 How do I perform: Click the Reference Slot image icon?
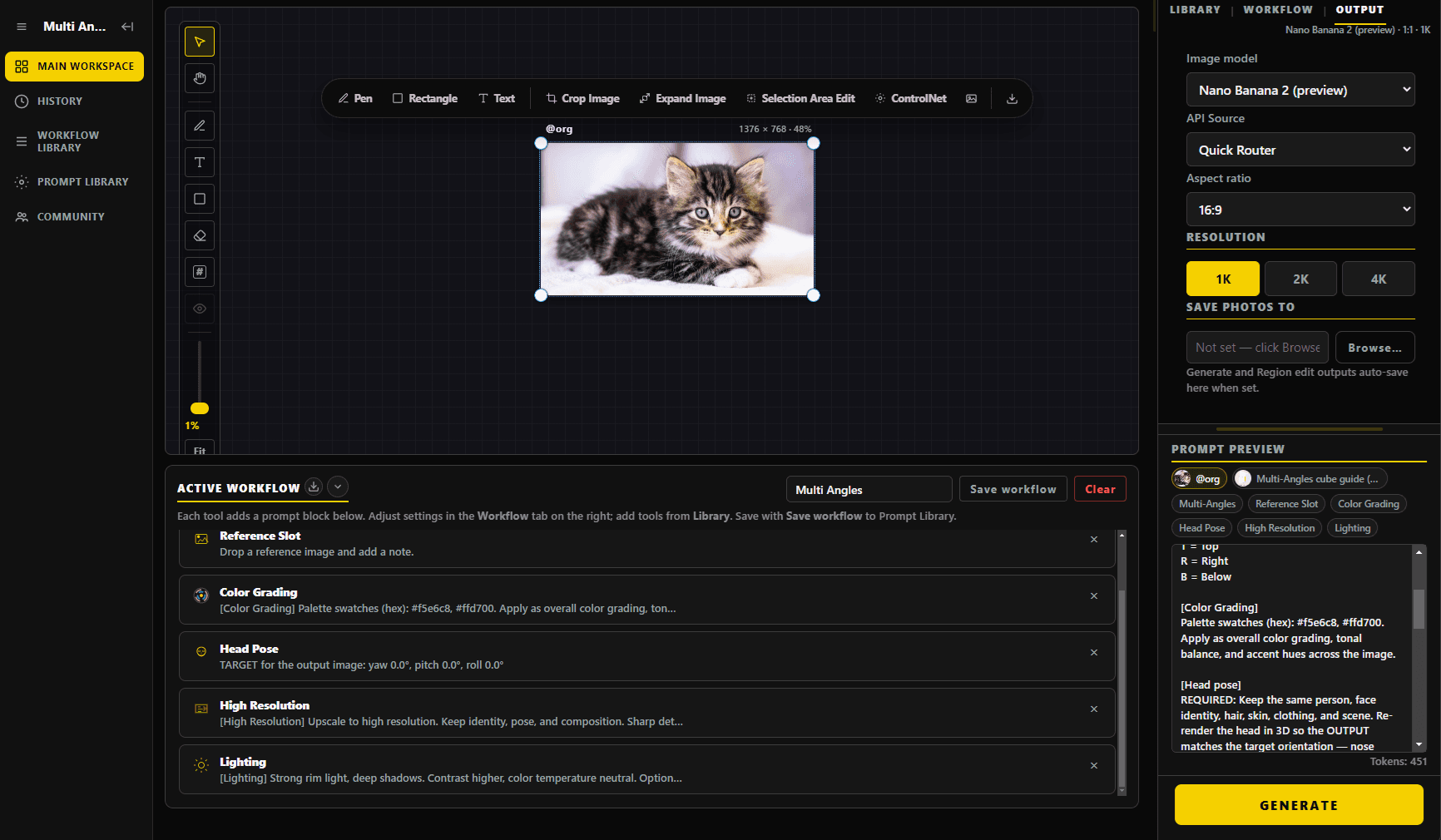click(x=201, y=539)
